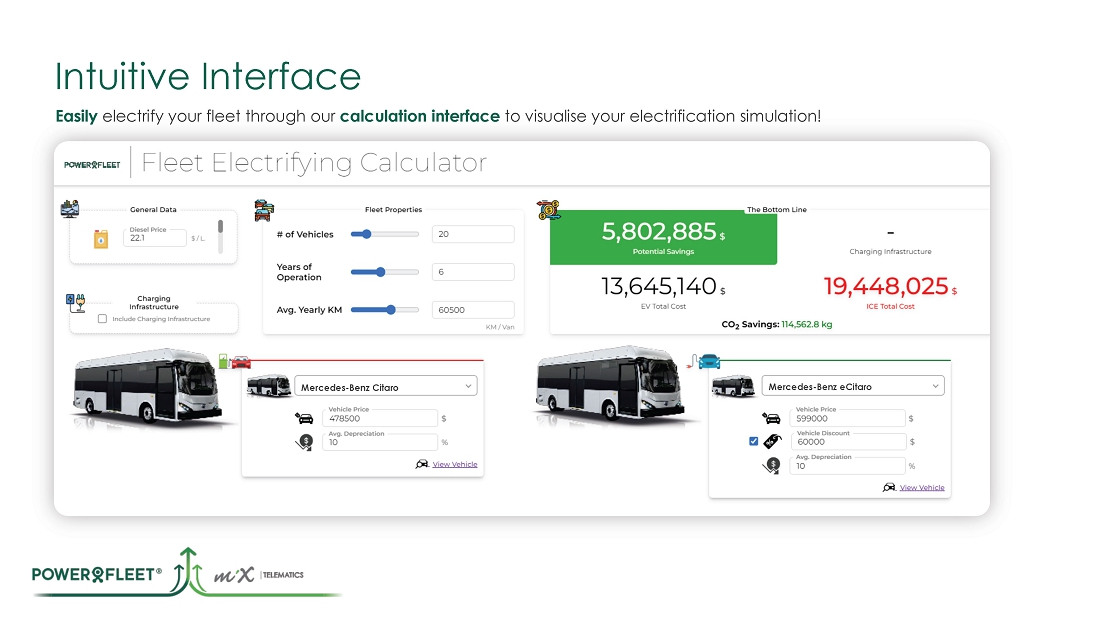Open the Mercedes-Benz Citaro vehicle dropdown
Viewport: 1100px width, 619px height.
pos(386,387)
